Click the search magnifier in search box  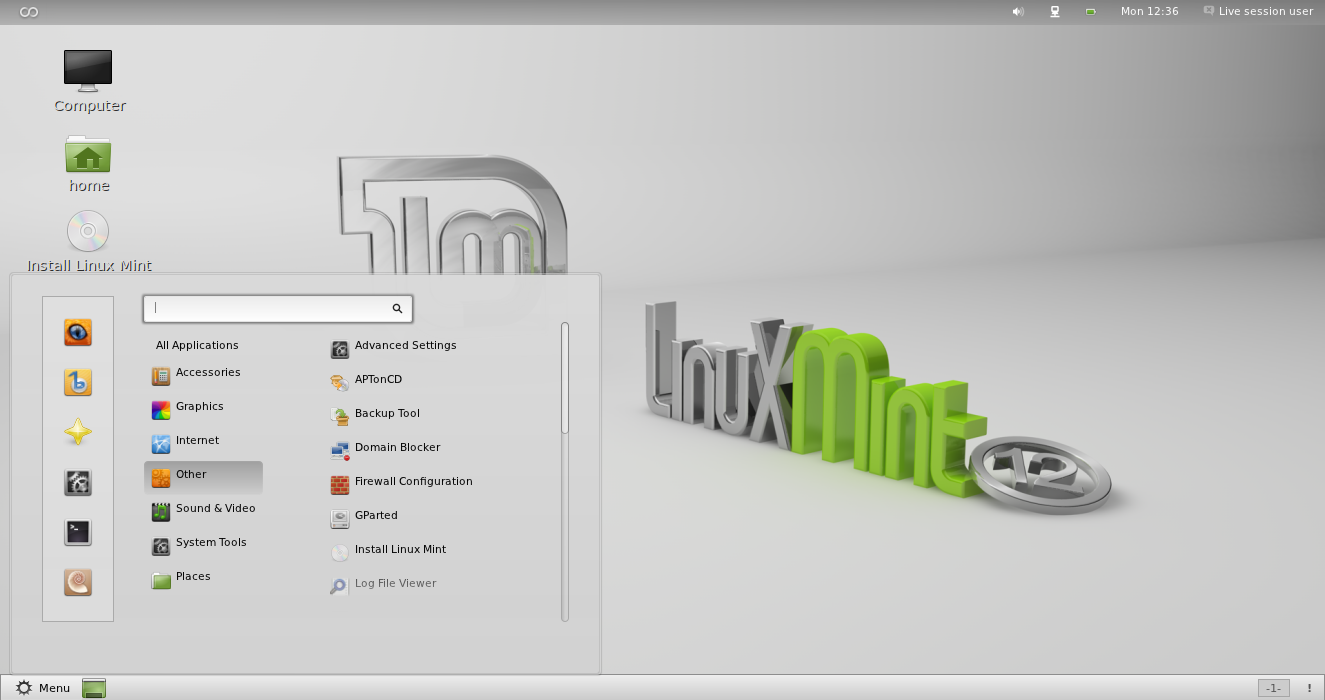397,309
